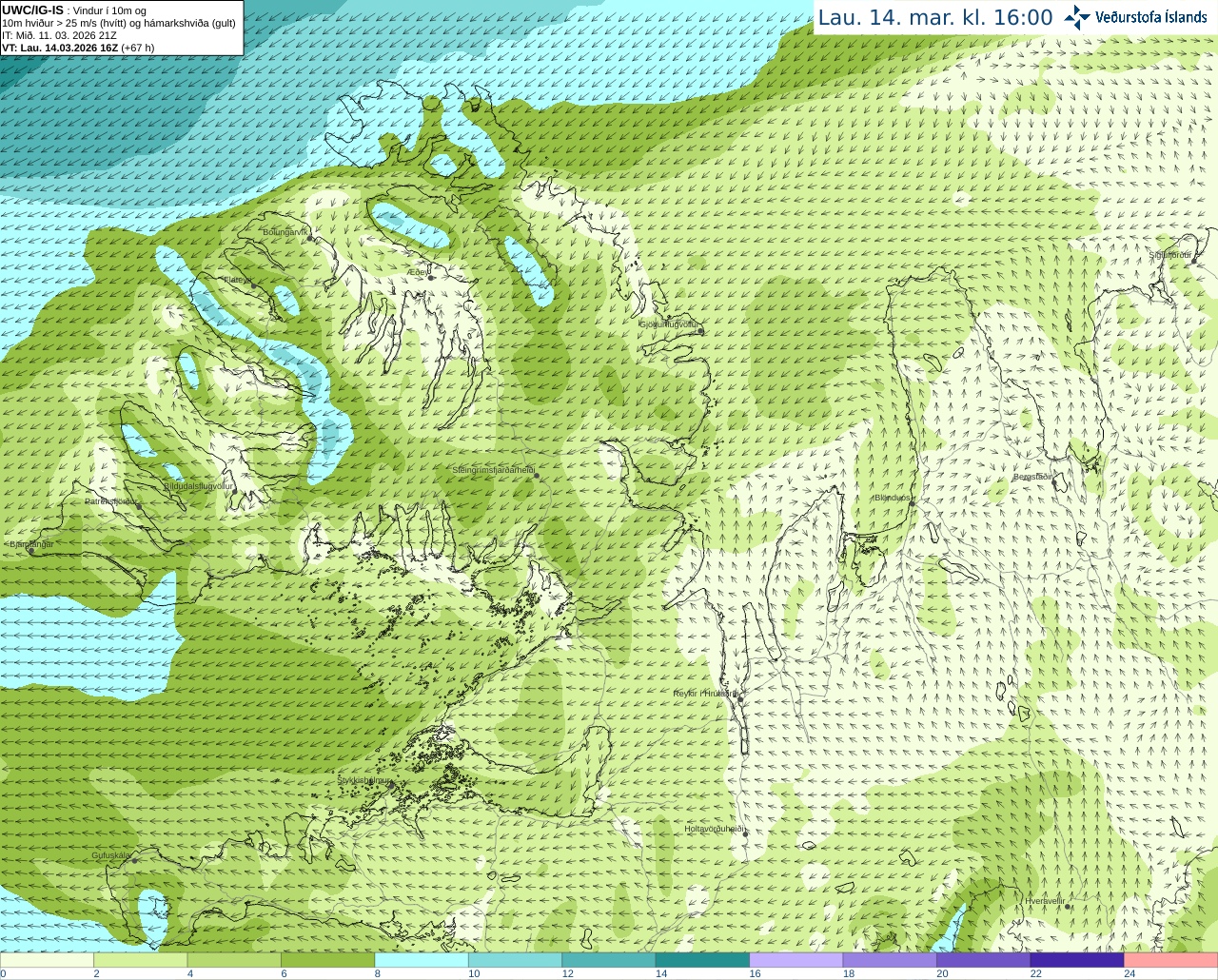
Task: Select the 10–12 m/s legend swatch
Action: (515, 960)
